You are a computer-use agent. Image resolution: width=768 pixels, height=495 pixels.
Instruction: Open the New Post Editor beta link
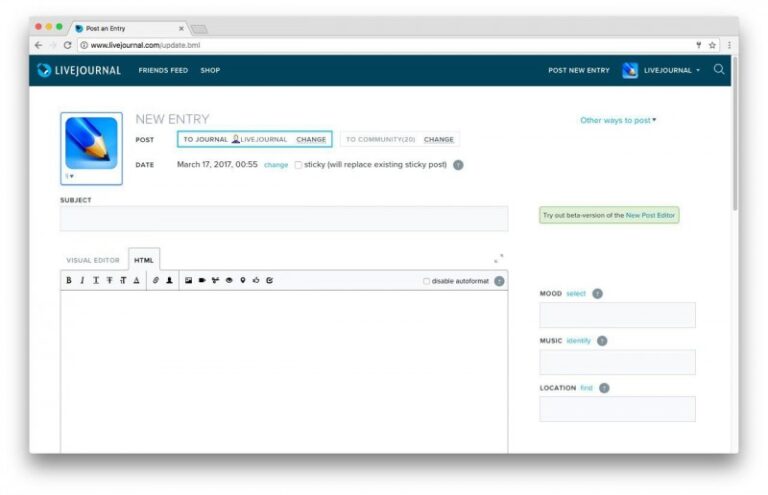[x=652, y=215]
